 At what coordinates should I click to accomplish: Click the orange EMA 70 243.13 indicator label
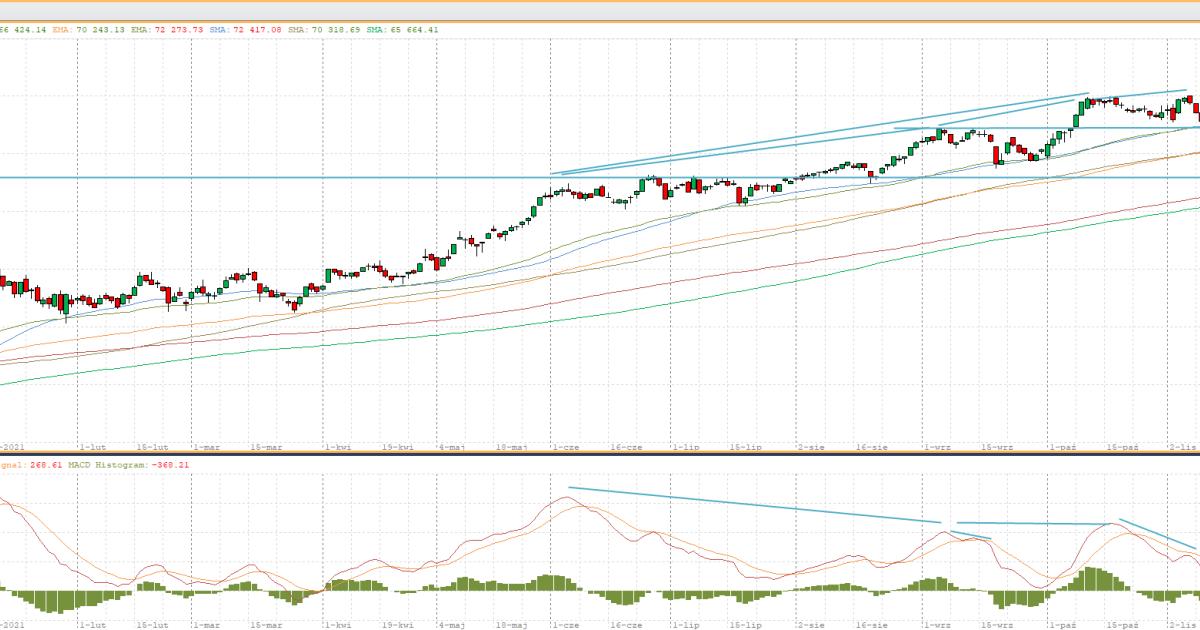pyautogui.click(x=90, y=30)
